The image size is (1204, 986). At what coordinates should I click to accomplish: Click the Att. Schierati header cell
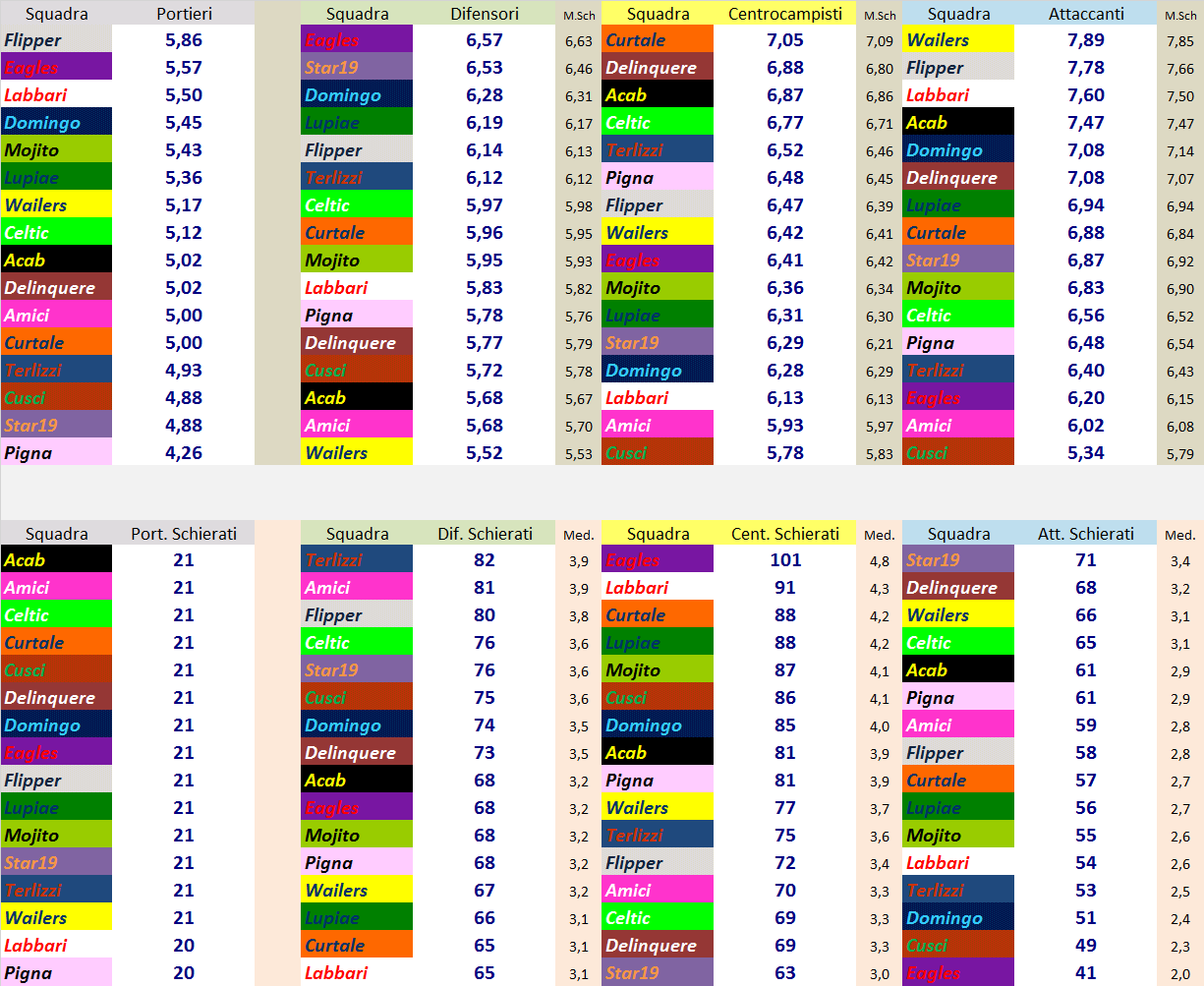[1086, 534]
